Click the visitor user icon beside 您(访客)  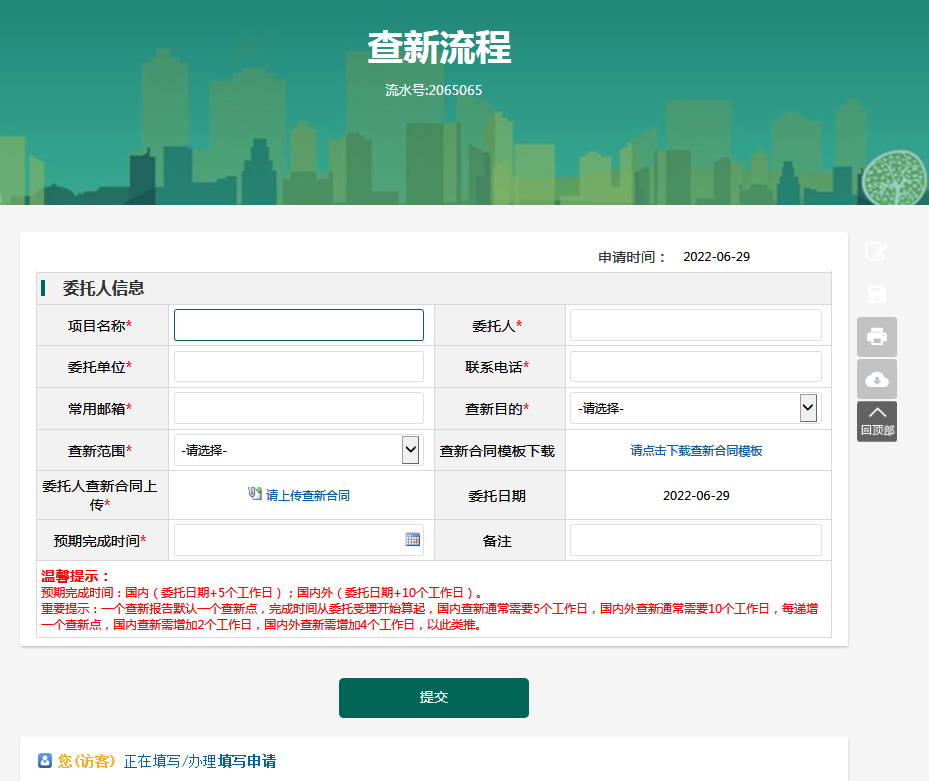(45, 761)
